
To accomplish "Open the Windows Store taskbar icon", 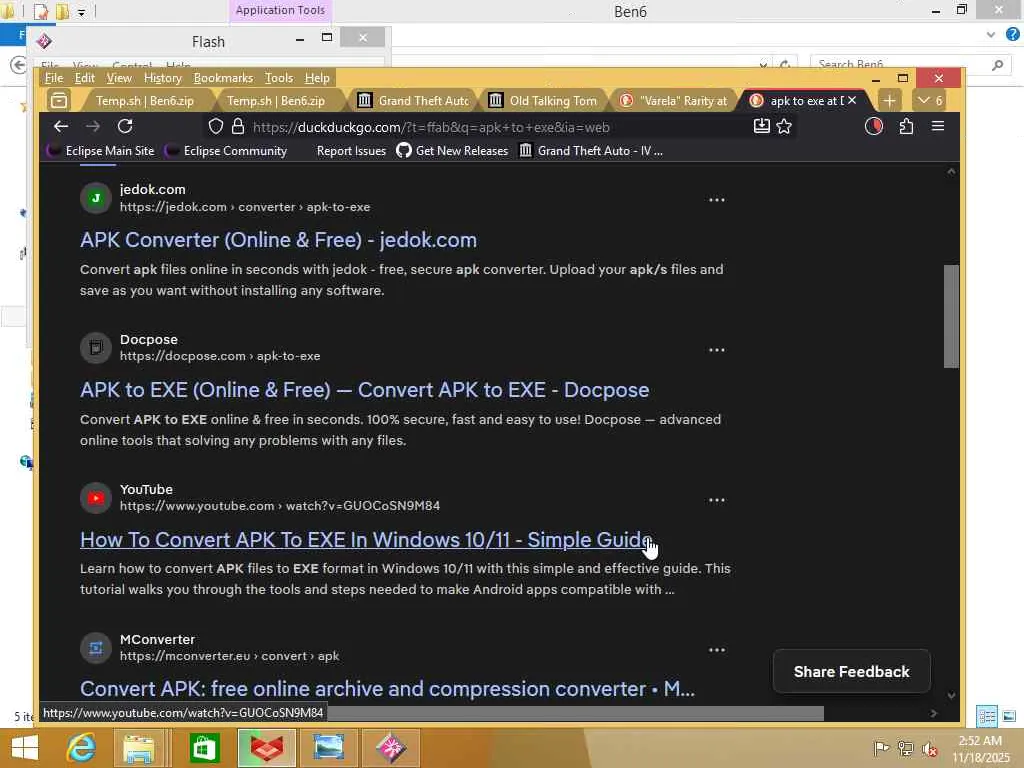I will (204, 748).
